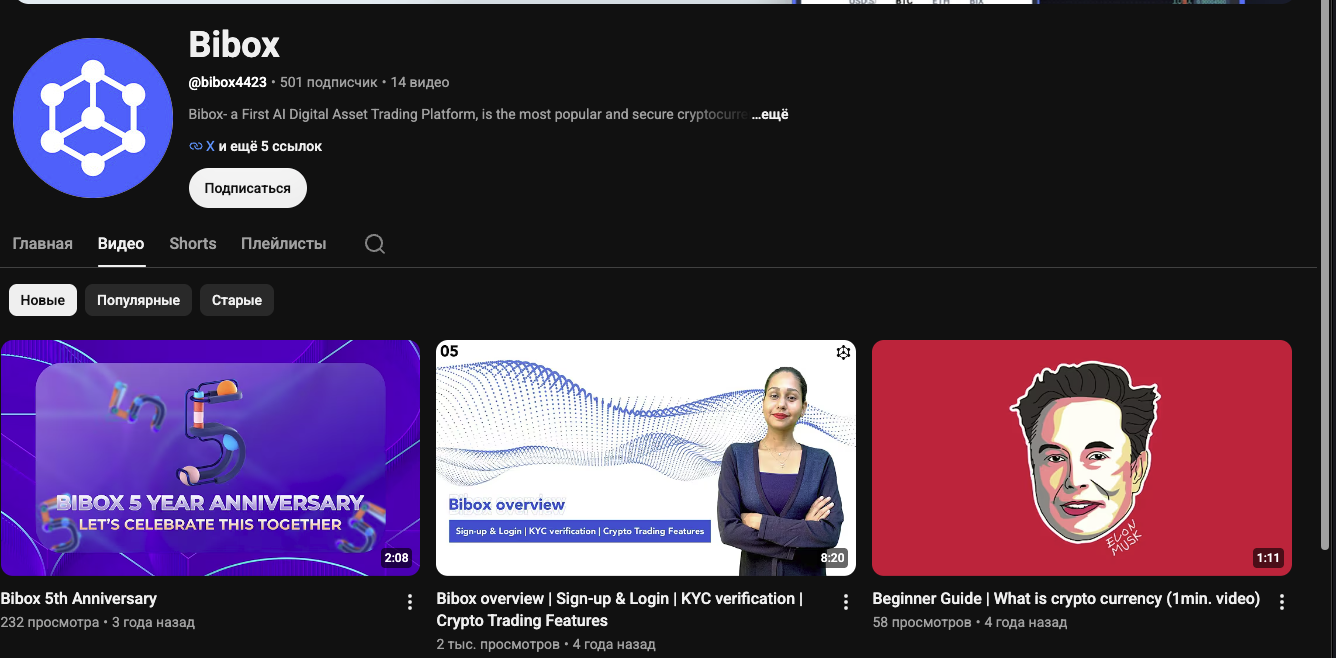Click the Beginner Guide crypto currency title
This screenshot has height=658, width=1336.
coord(1066,598)
